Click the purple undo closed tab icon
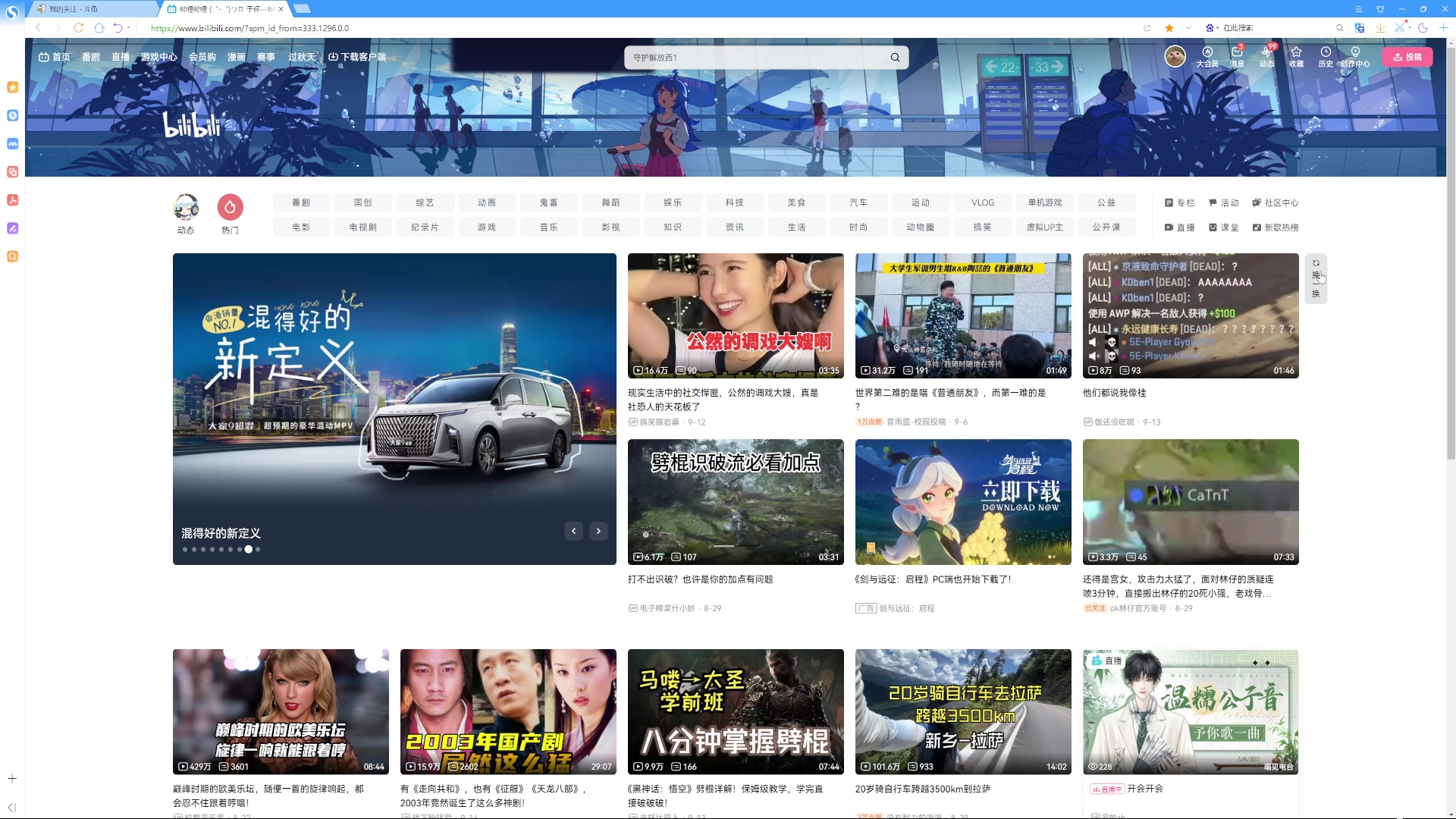The height and width of the screenshot is (819, 1456). point(118,28)
